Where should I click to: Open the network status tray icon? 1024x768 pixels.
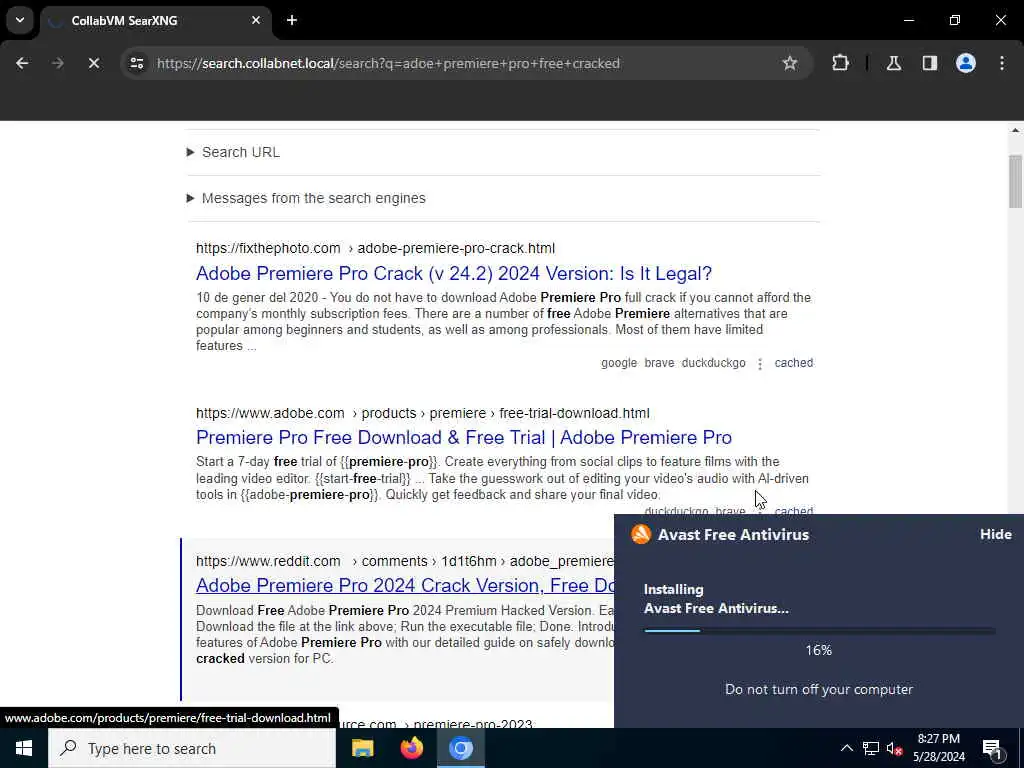pos(871,748)
